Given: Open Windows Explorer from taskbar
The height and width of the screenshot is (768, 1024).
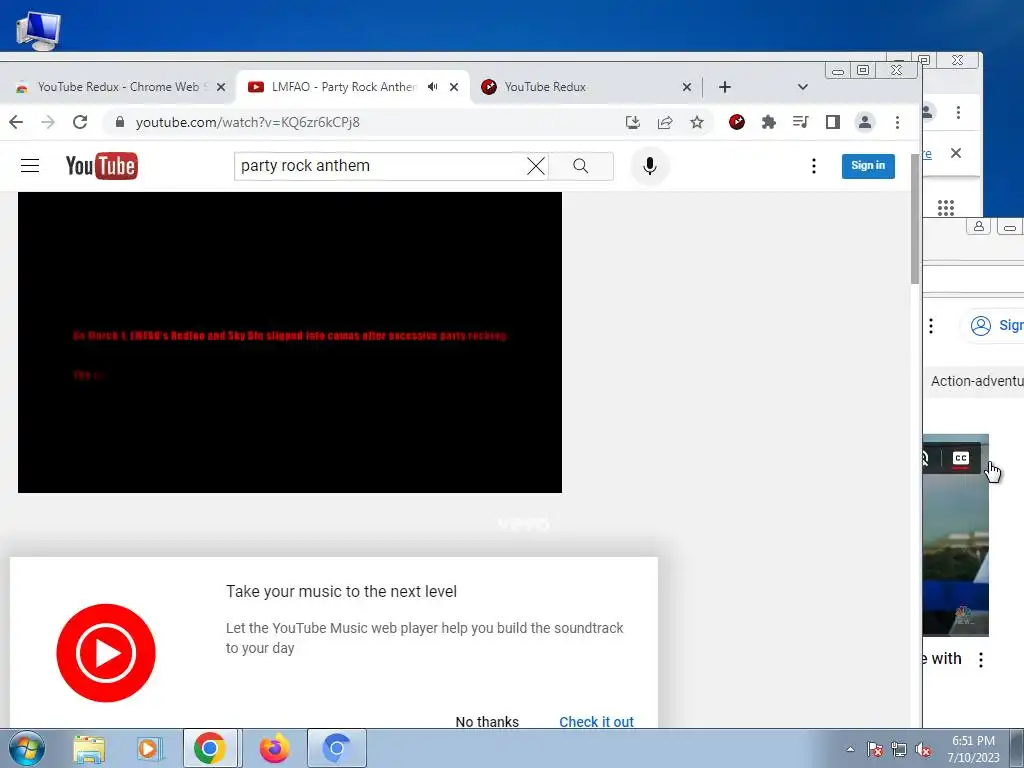Looking at the screenshot, I should click(89, 749).
